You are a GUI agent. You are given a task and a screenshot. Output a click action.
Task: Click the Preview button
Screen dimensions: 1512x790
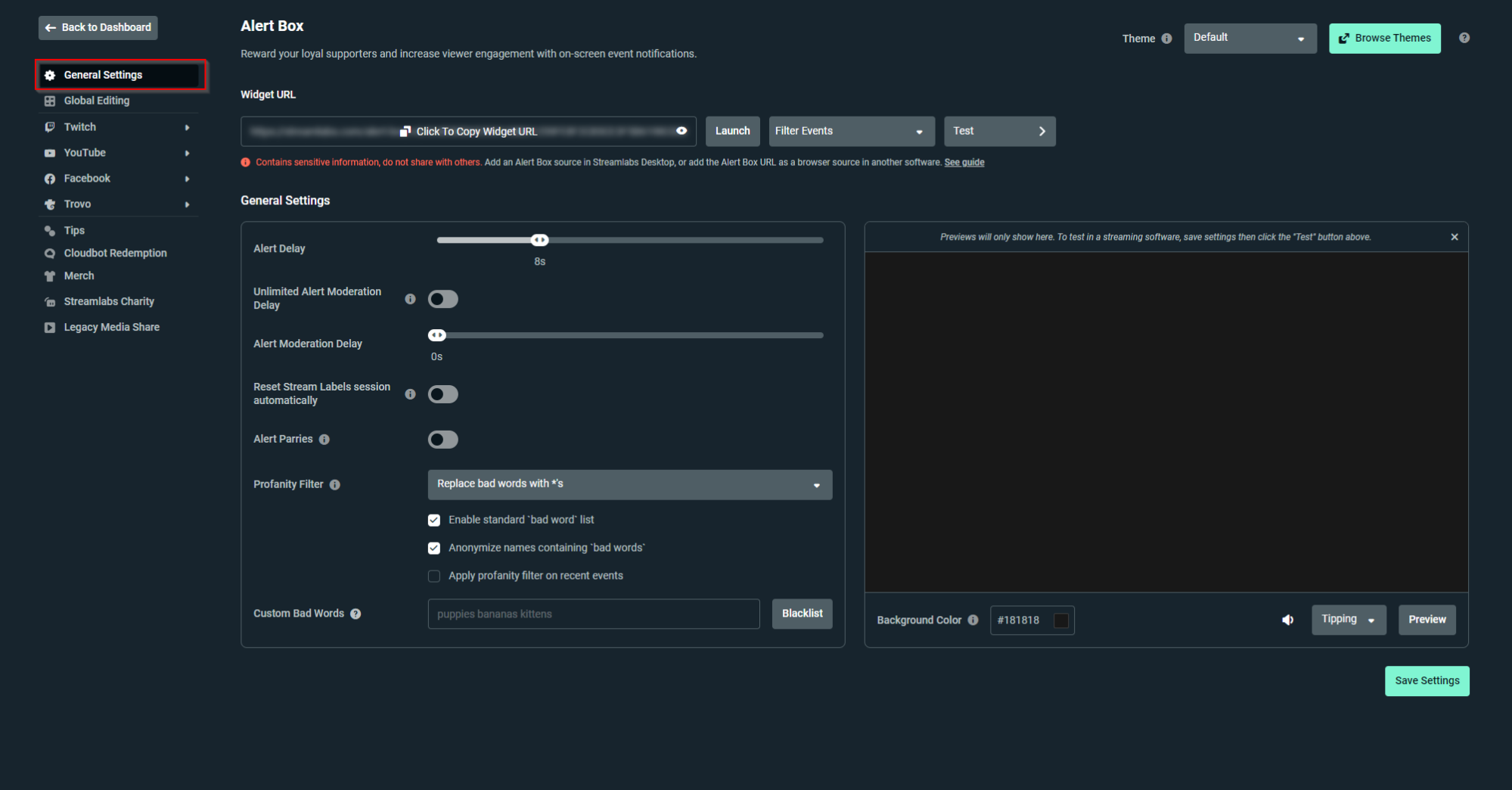(x=1427, y=620)
